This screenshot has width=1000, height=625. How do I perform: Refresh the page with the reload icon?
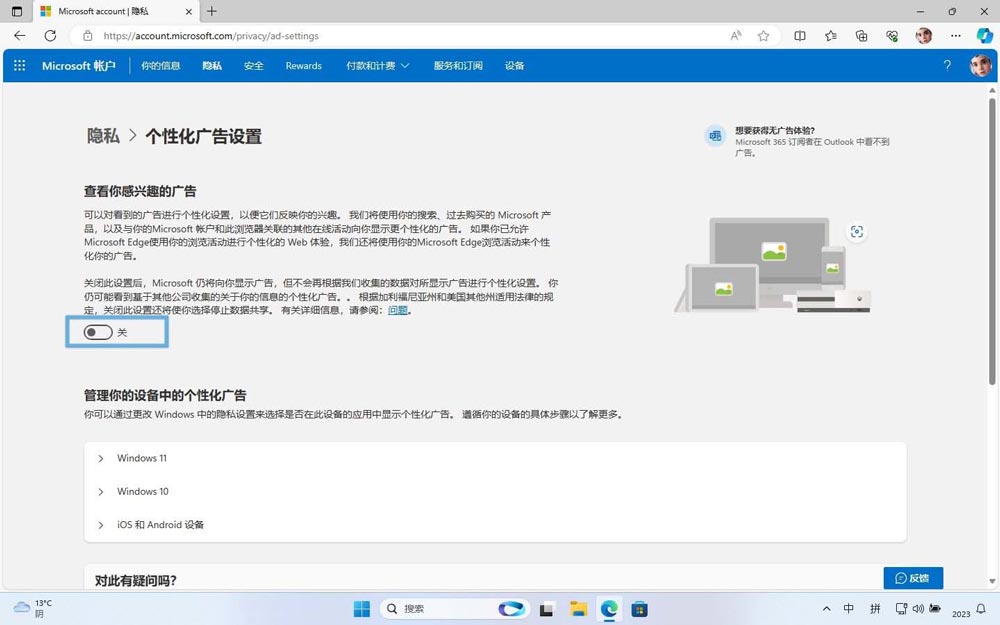coord(50,35)
